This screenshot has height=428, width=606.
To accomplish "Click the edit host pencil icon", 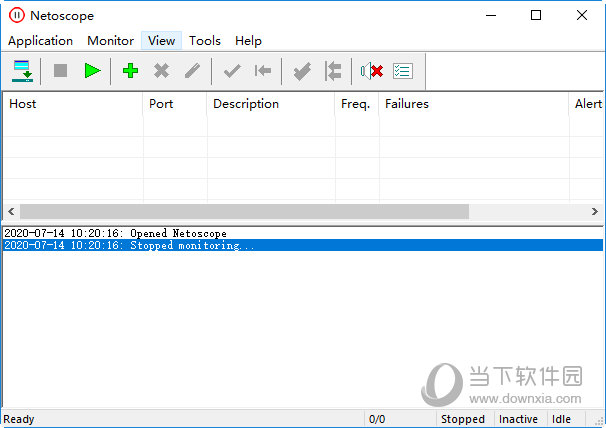I will 192,71.
